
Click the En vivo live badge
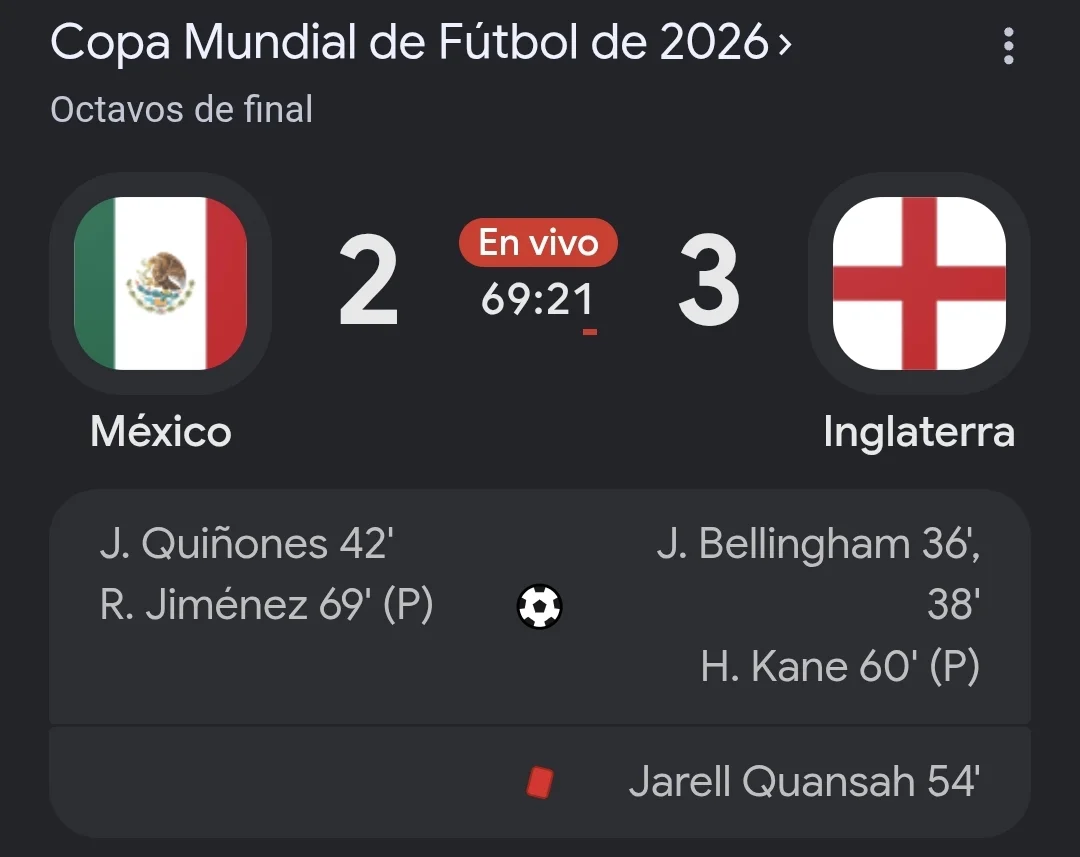[539, 242]
